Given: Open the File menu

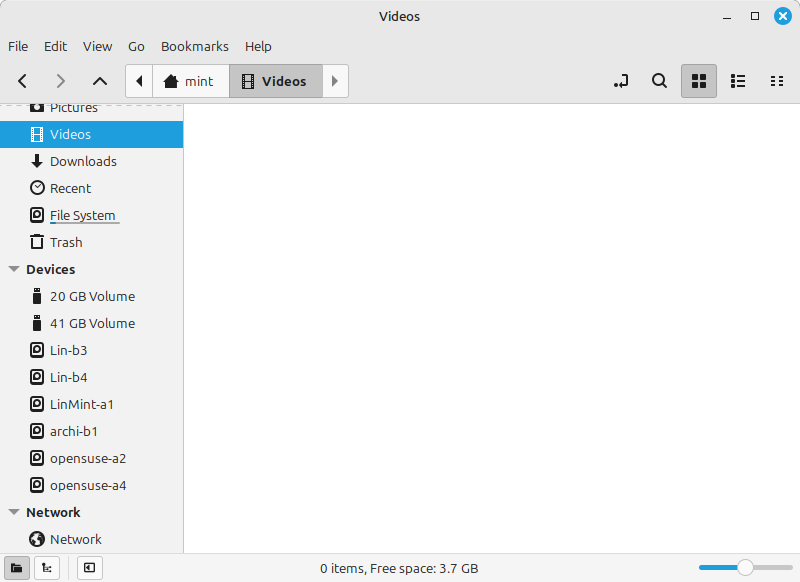Looking at the screenshot, I should 18,46.
